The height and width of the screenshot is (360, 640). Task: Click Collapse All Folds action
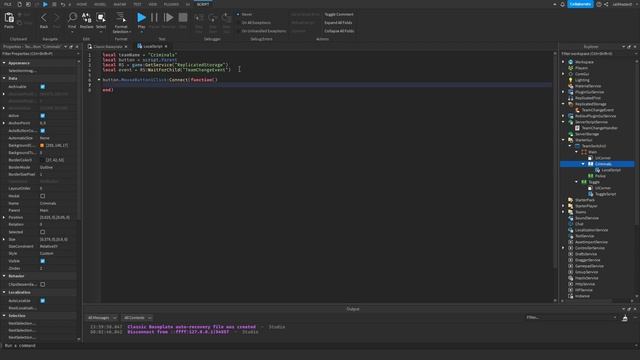tap(339, 31)
